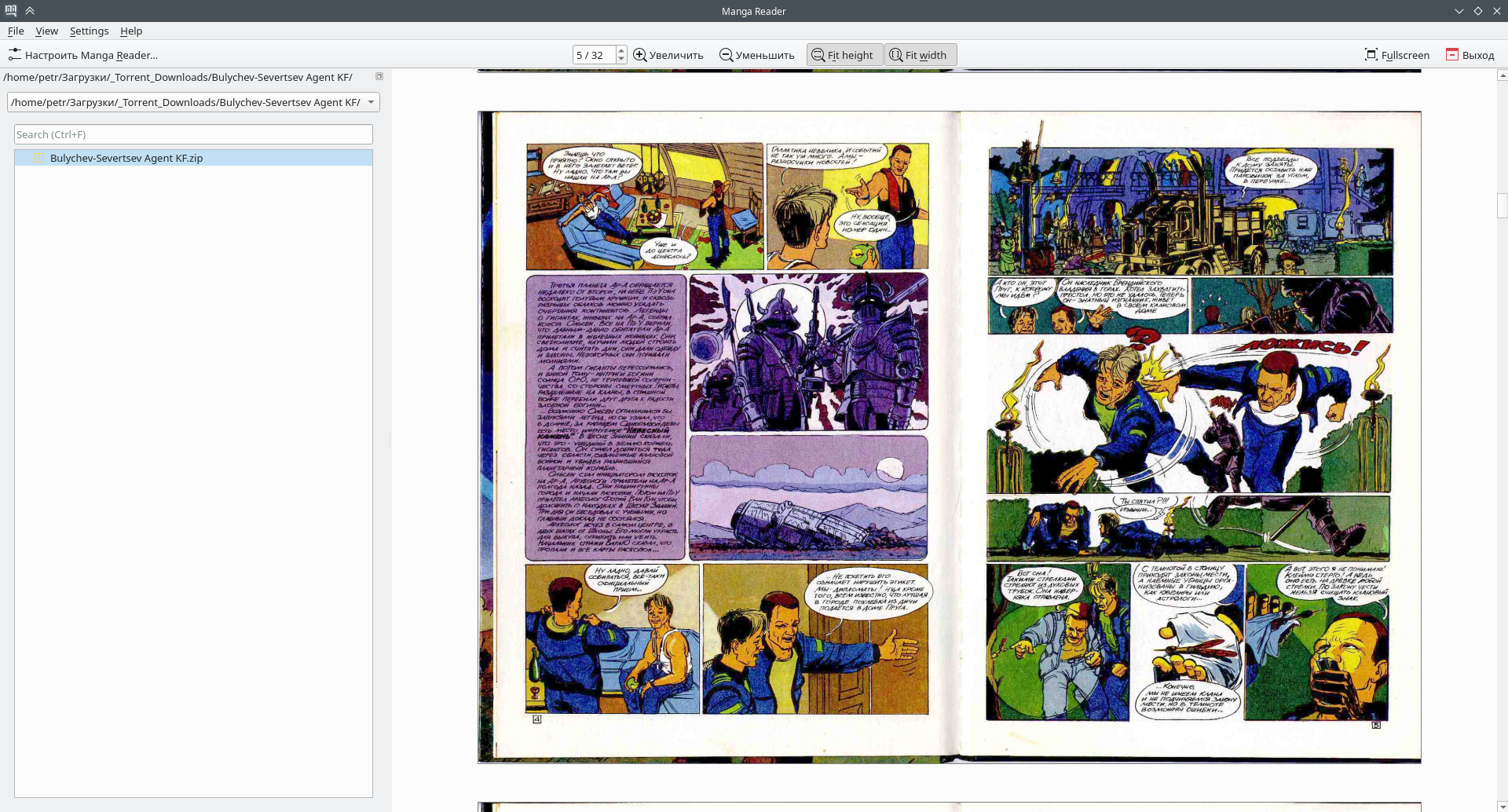
Task: Click the zoom-in magnifier icon
Action: point(640,55)
